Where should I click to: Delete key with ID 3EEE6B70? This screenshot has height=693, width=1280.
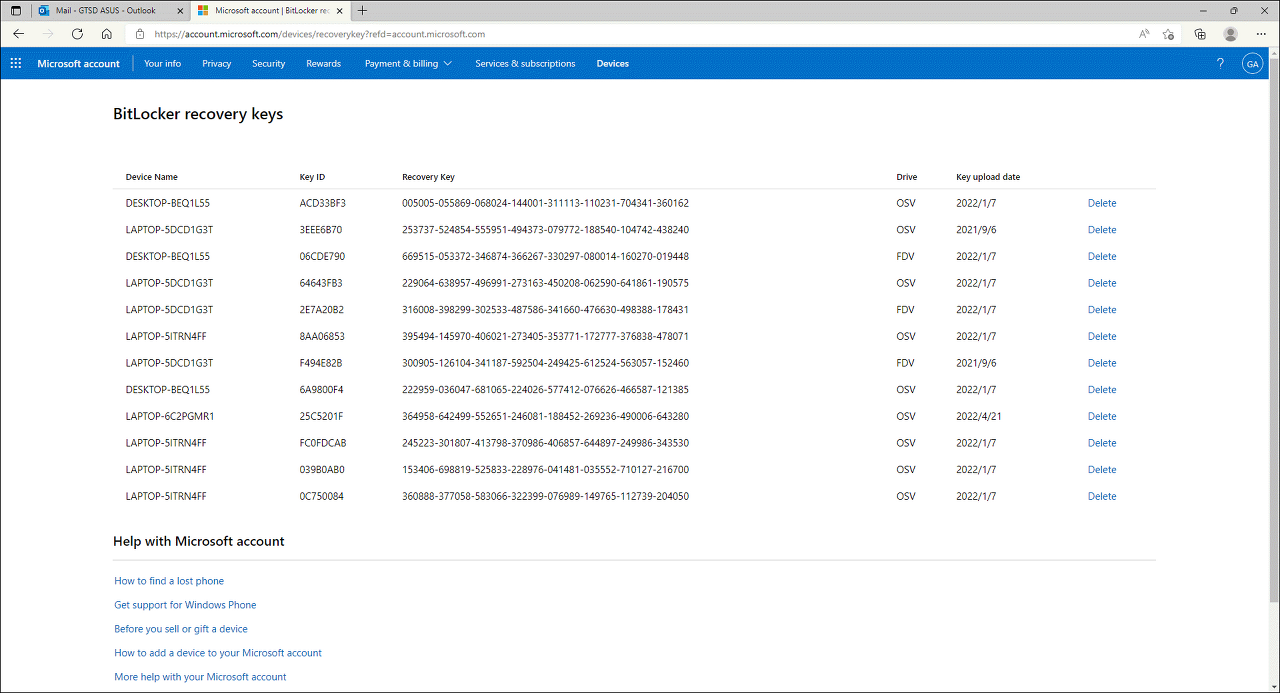(x=1102, y=230)
